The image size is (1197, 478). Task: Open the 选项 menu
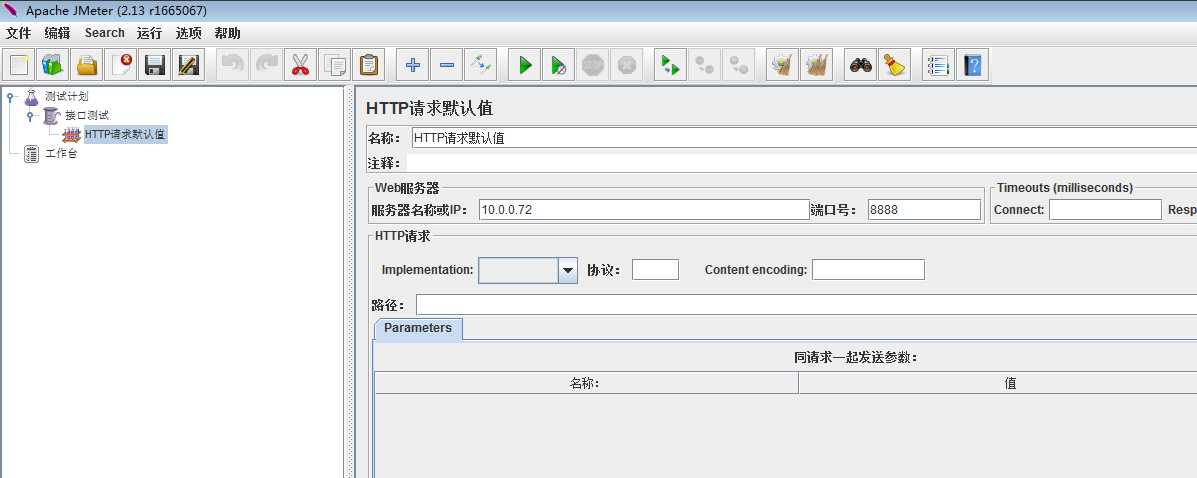pyautogui.click(x=189, y=33)
